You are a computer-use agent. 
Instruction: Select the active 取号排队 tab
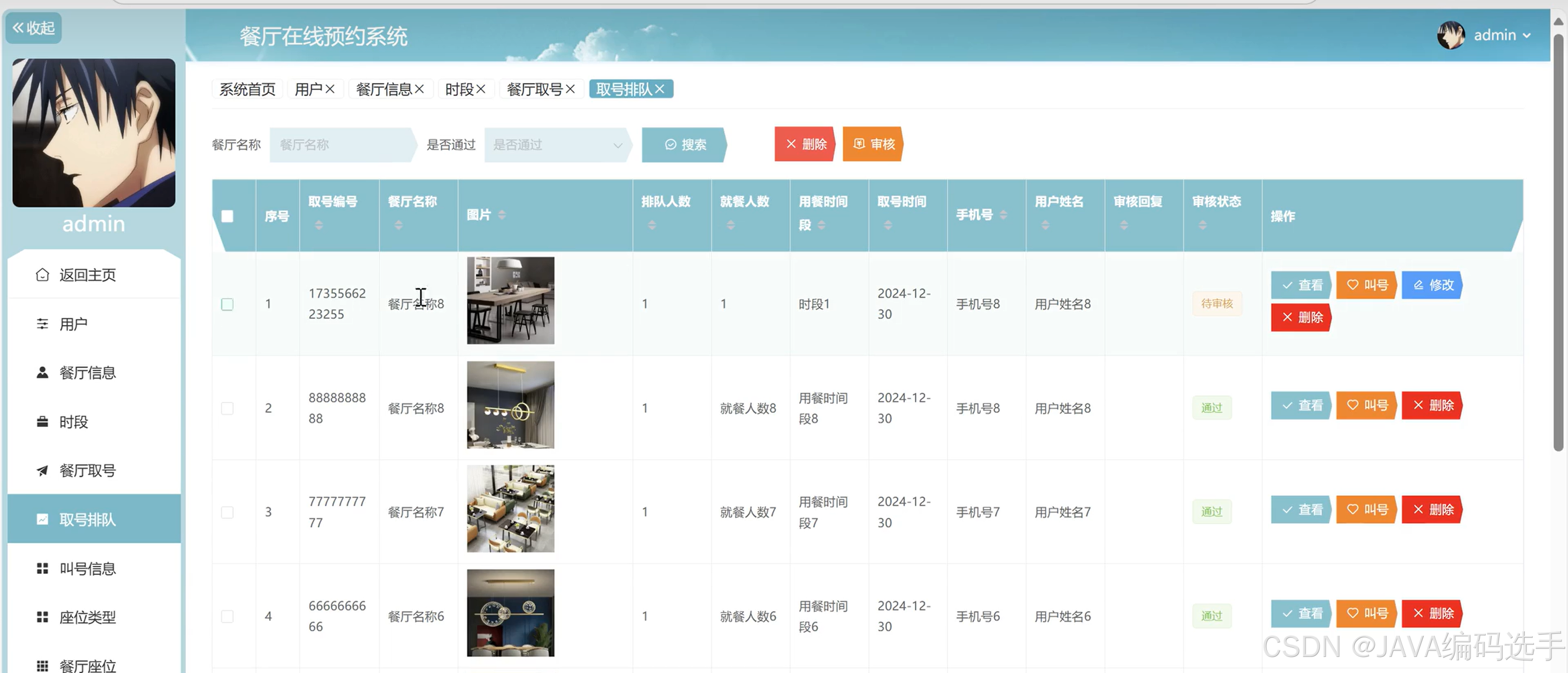[631, 90]
